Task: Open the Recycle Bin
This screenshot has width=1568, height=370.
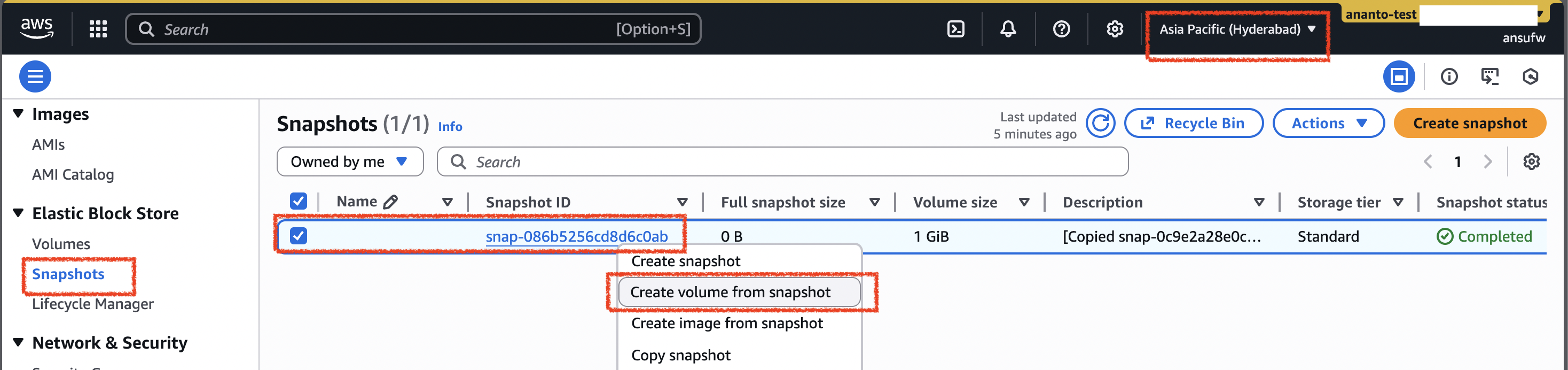Action: (1193, 122)
